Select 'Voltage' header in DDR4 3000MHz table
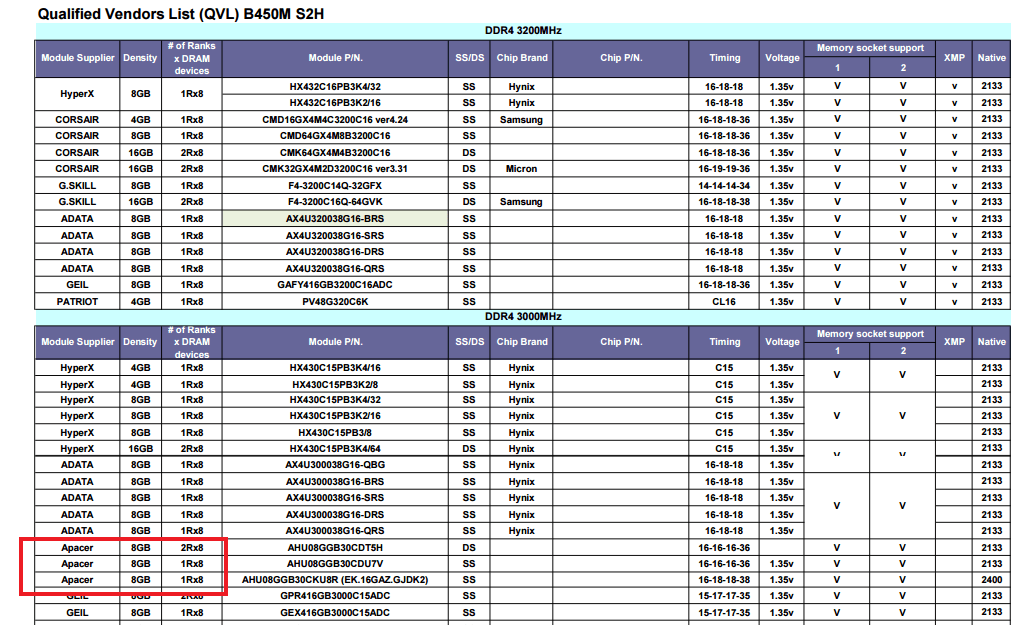The width and height of the screenshot is (1022, 625). click(782, 342)
